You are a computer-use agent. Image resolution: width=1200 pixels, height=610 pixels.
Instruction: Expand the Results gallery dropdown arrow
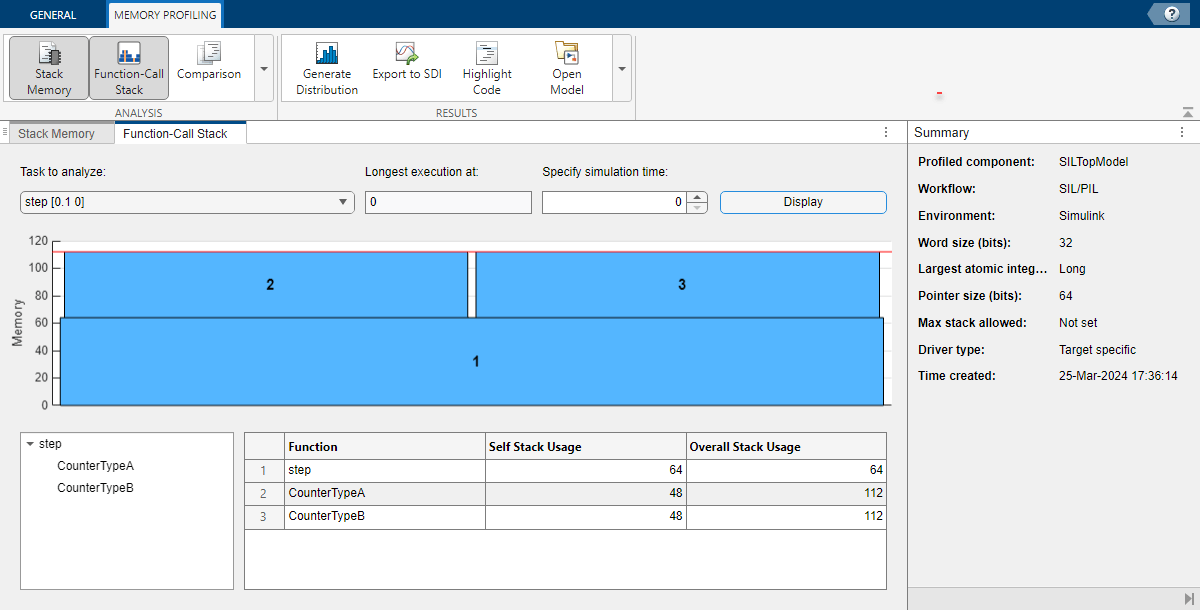[622, 69]
